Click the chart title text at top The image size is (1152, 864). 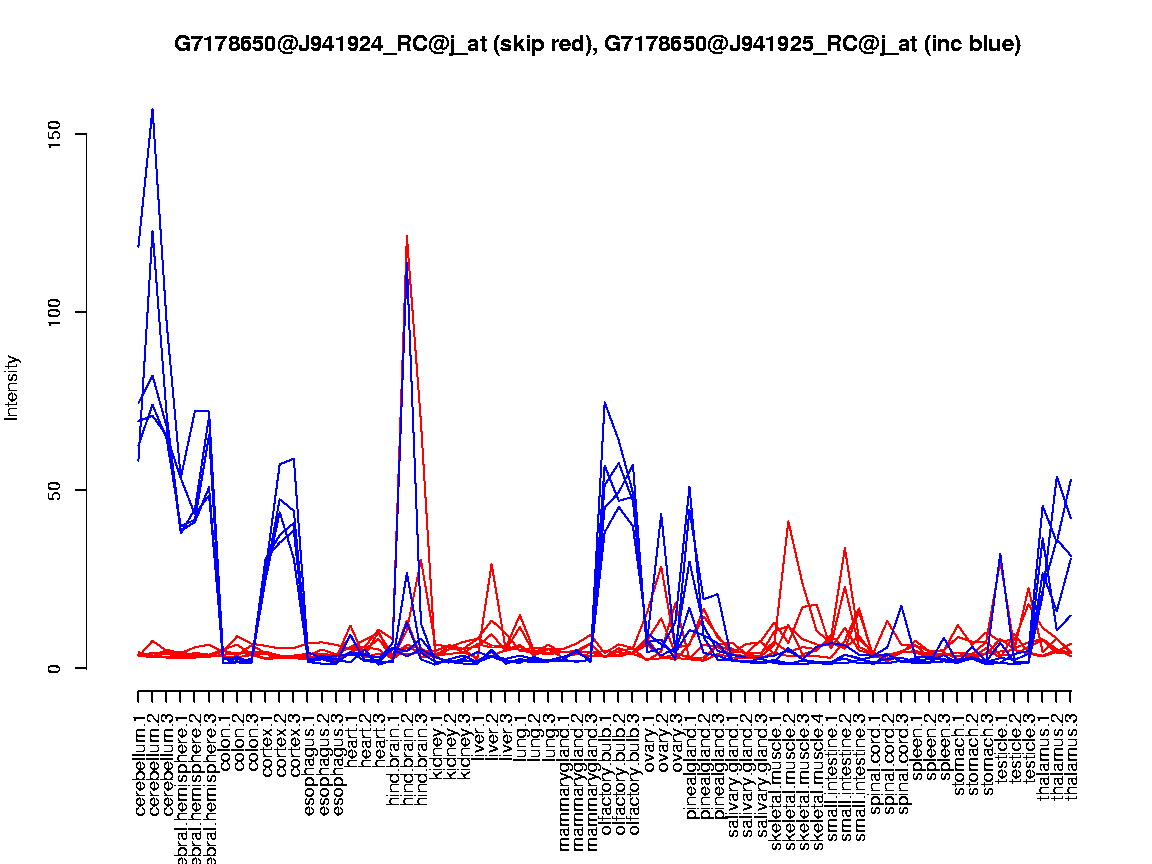[597, 44]
